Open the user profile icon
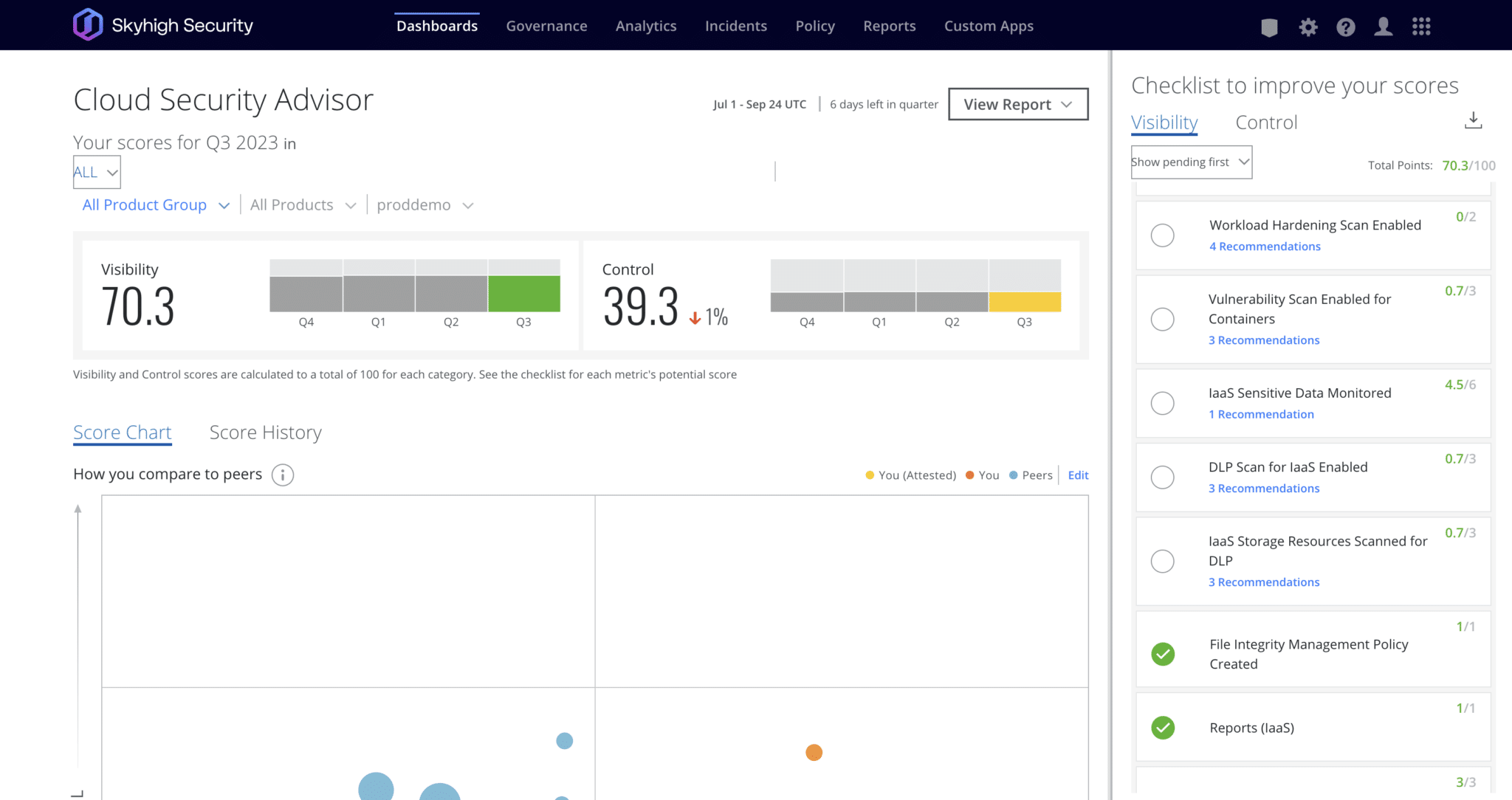This screenshot has width=1512, height=800. coord(1384,27)
